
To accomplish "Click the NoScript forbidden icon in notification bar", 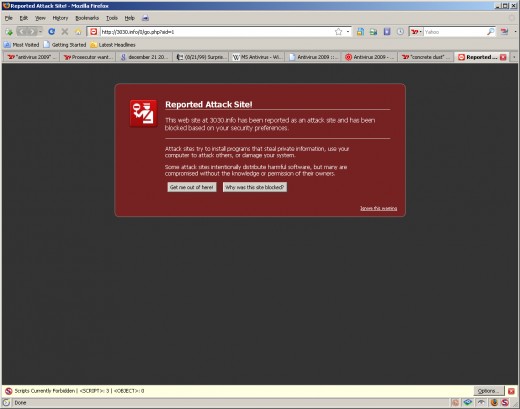I will click(9, 391).
